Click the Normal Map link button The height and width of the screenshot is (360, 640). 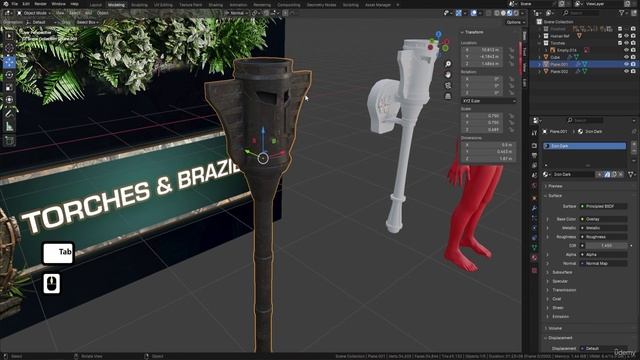pyautogui.click(x=604, y=264)
